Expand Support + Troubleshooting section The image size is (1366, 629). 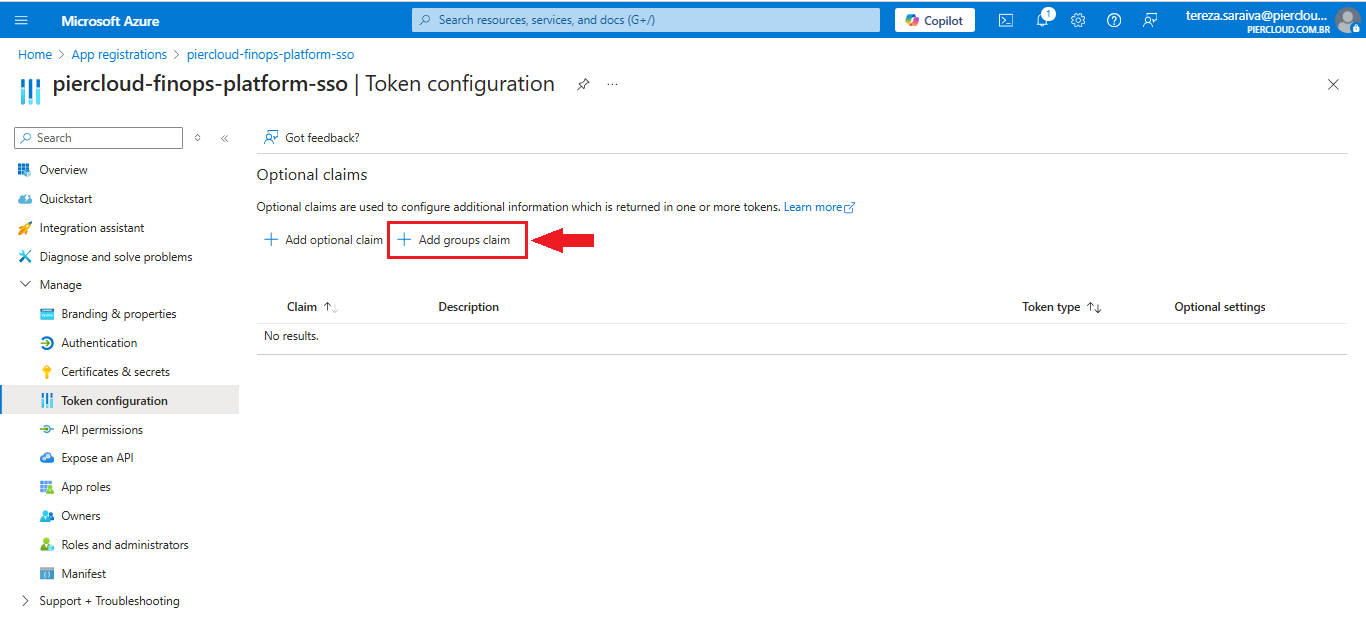pyautogui.click(x=26, y=601)
